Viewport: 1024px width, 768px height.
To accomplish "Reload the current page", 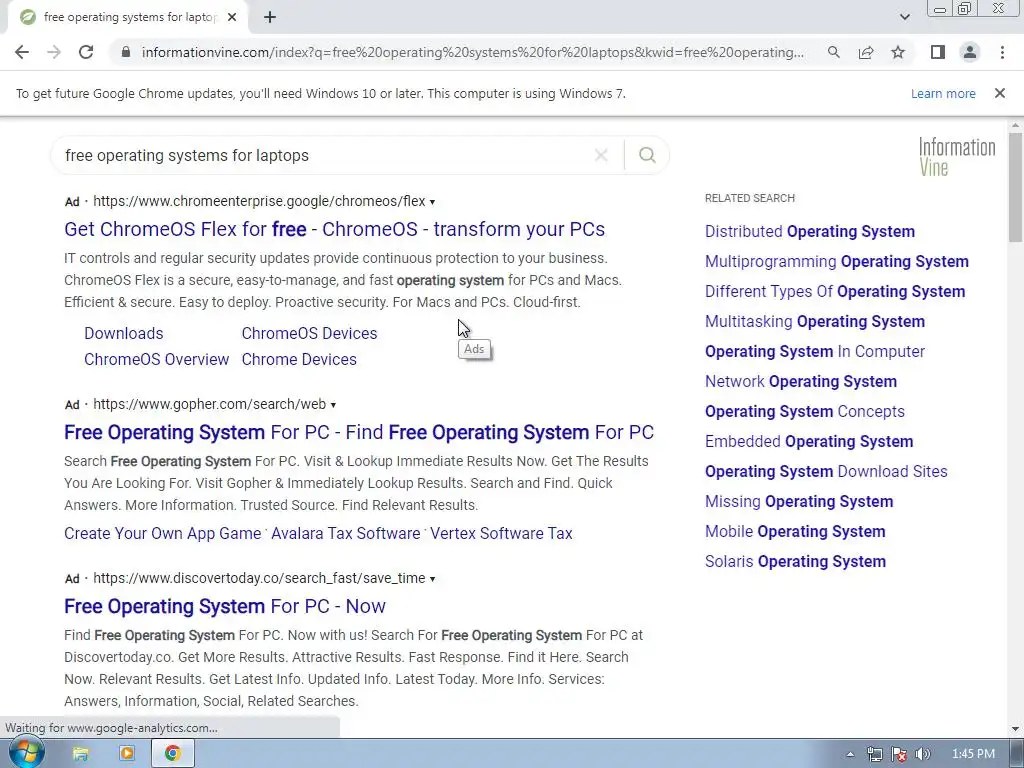I will coord(86,52).
